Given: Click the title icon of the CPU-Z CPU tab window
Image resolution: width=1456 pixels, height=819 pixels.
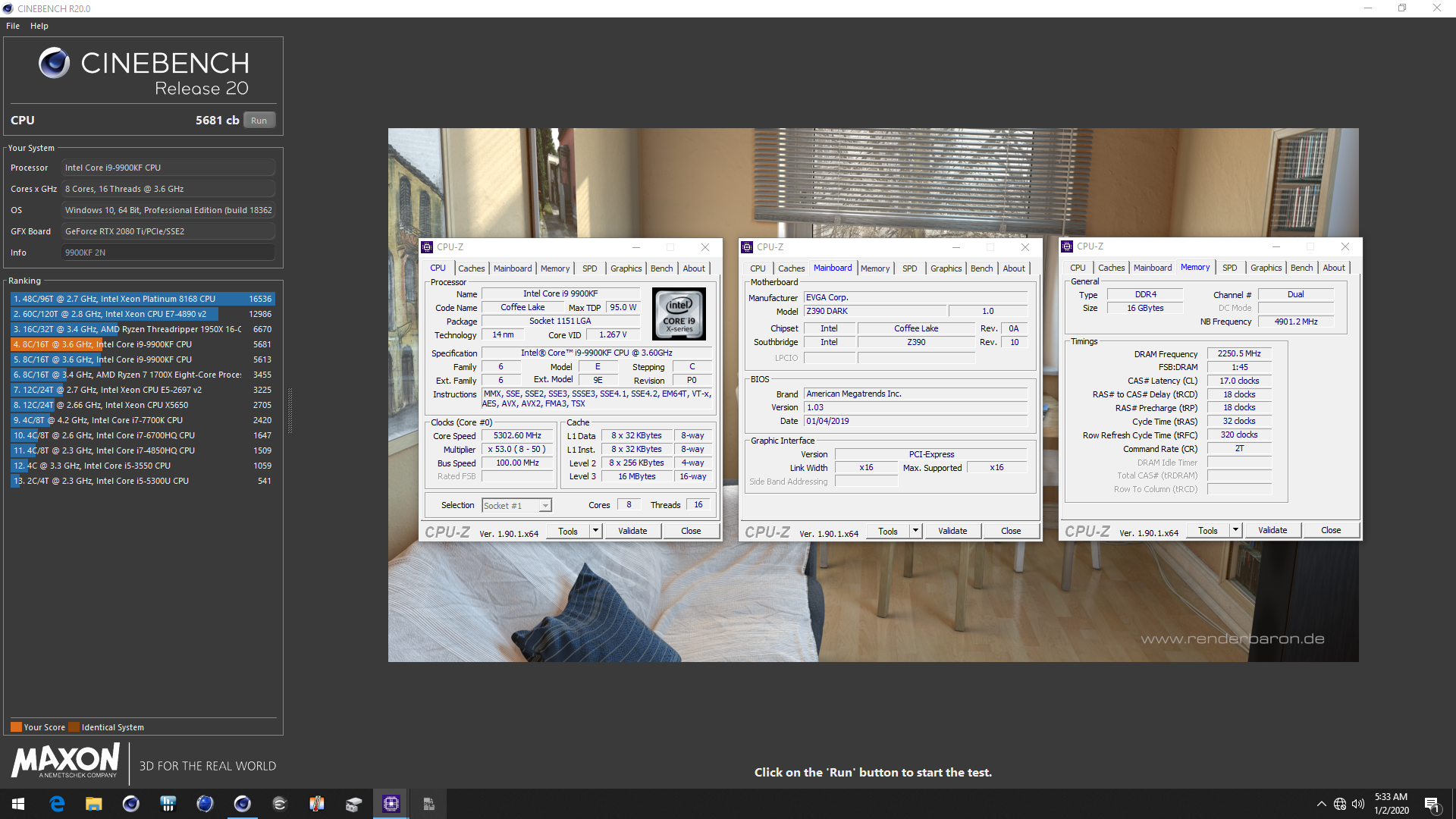Looking at the screenshot, I should (x=427, y=247).
